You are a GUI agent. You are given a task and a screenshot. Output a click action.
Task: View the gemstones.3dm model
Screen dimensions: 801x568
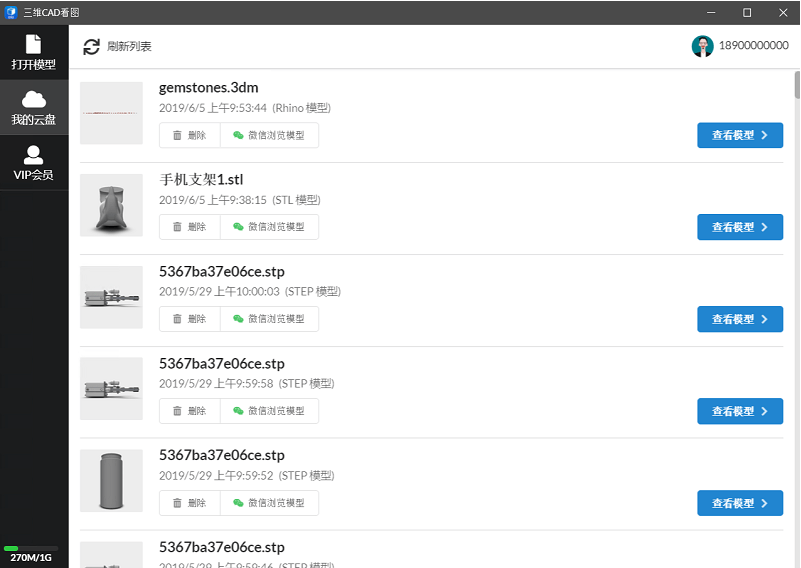(739, 135)
